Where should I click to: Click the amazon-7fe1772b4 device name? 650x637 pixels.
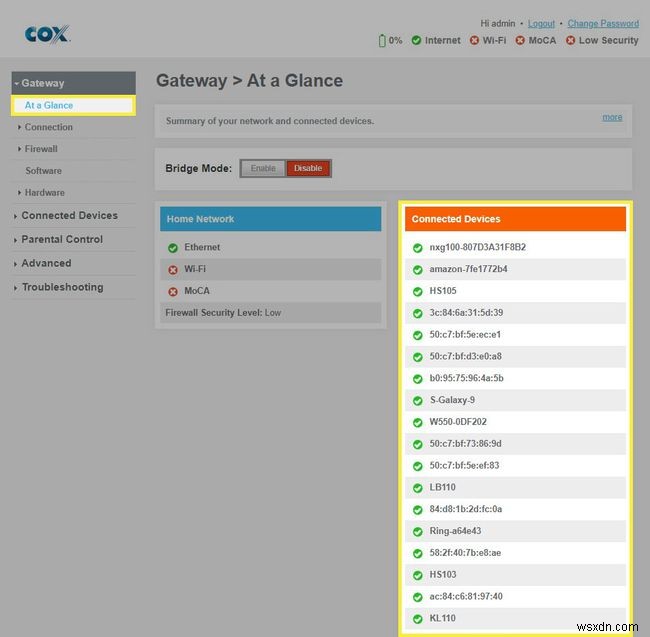[468, 269]
